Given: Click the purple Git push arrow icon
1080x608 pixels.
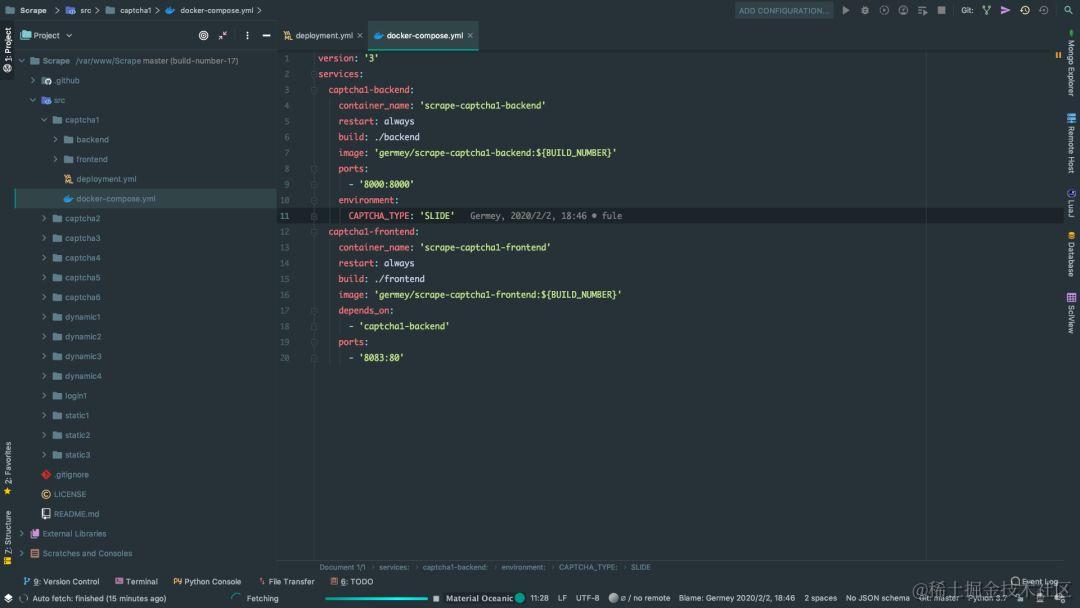Looking at the screenshot, I should click(1006, 10).
